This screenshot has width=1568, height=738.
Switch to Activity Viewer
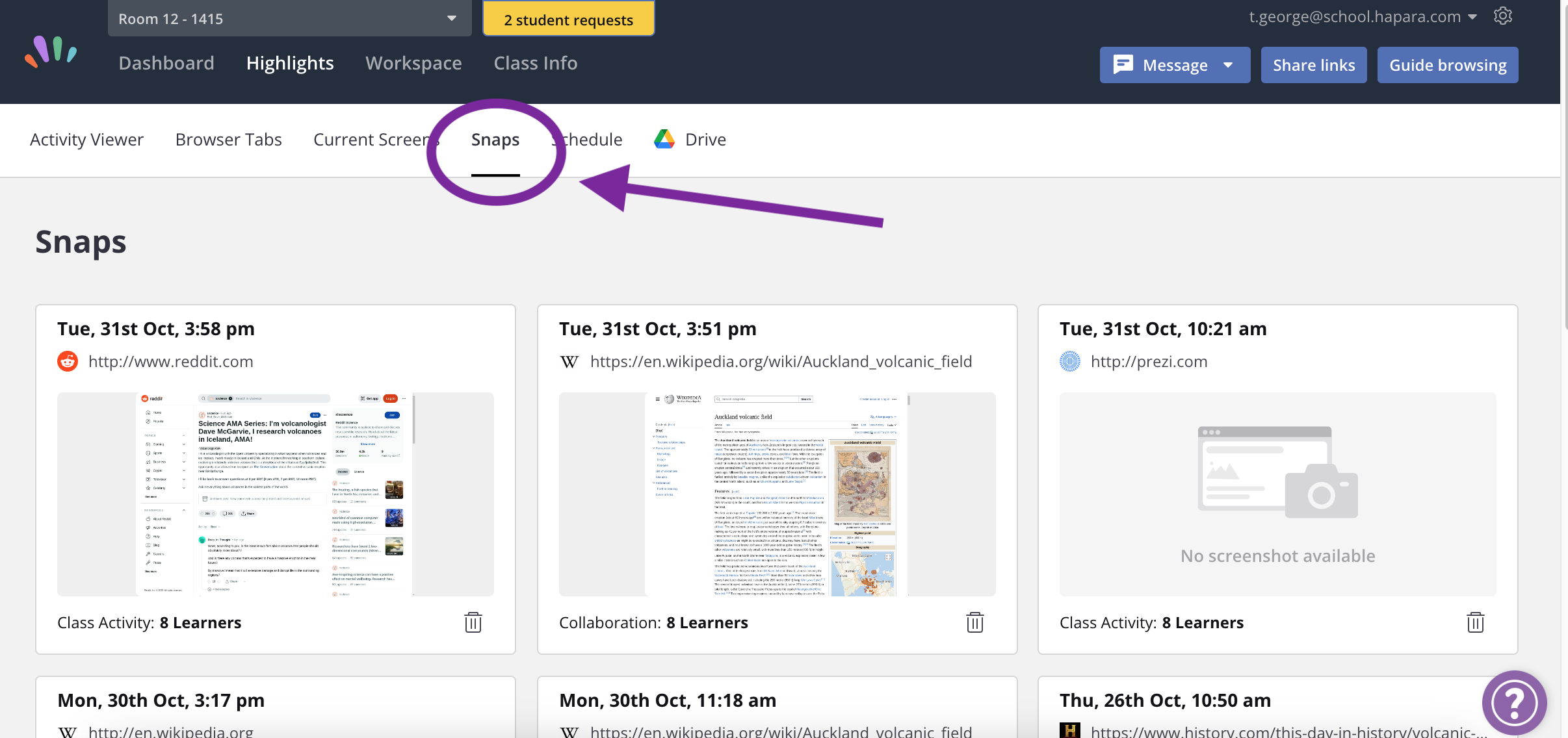[86, 140]
